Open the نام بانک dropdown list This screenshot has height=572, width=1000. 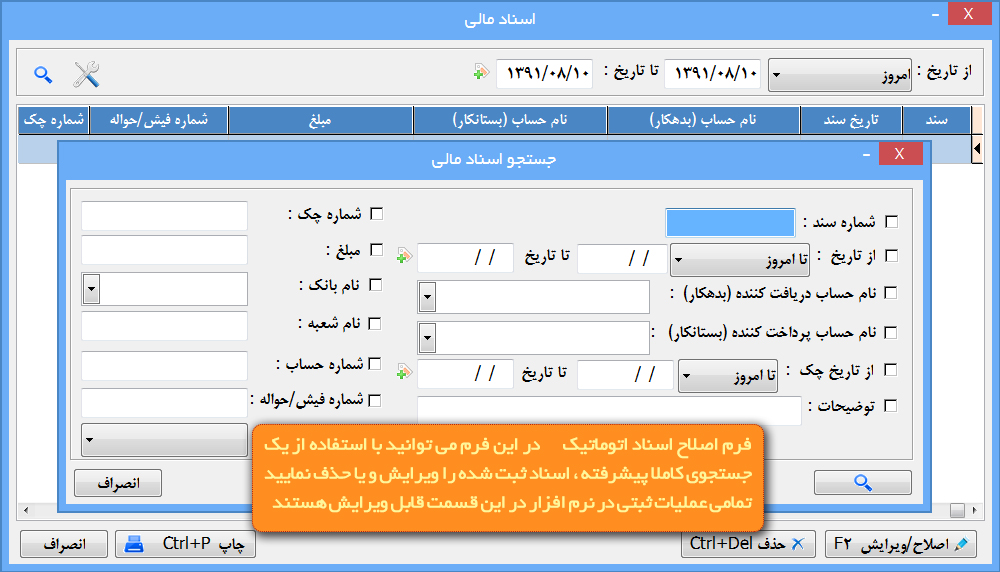(x=91, y=289)
